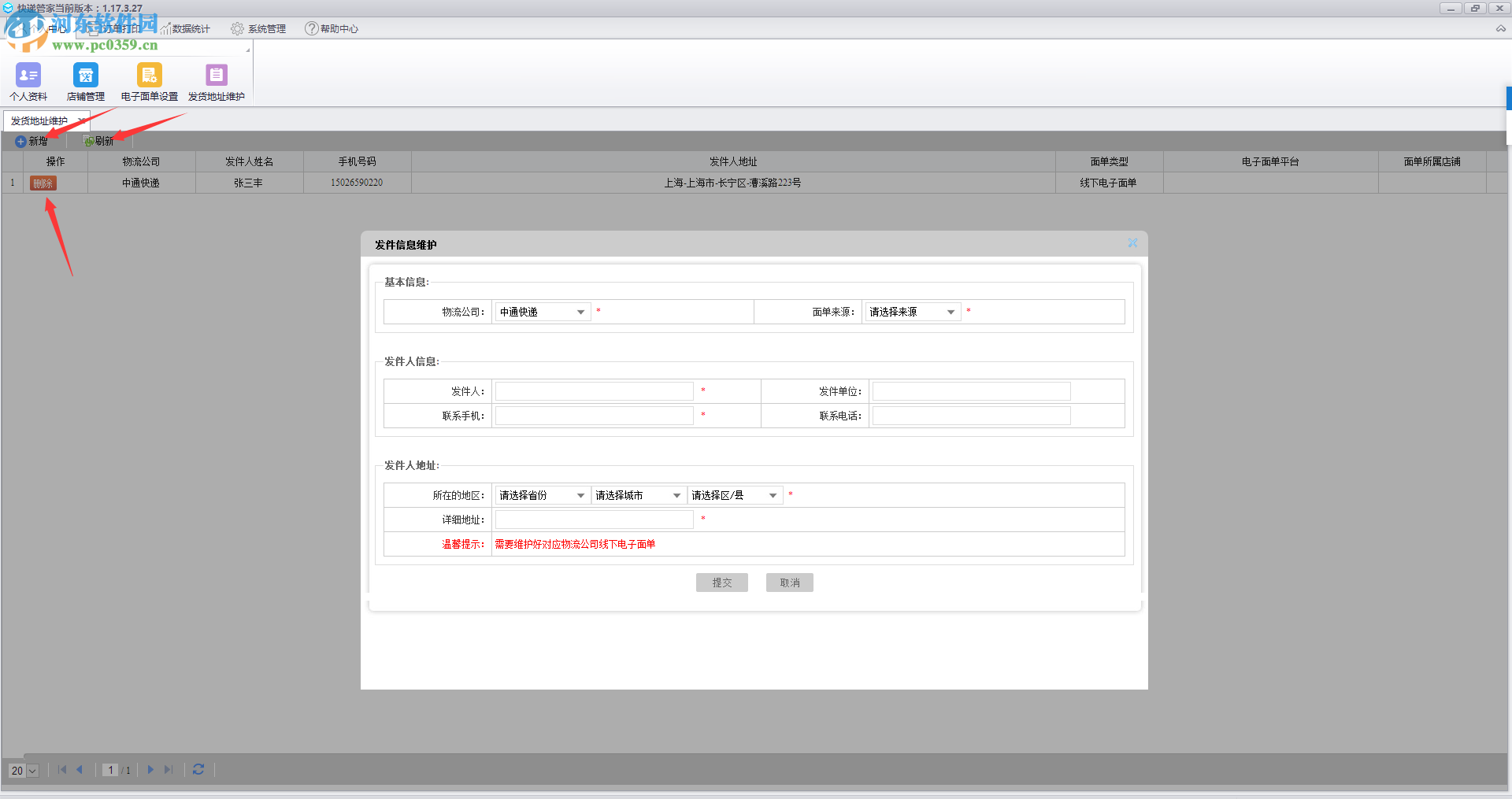Open the 帮助中心 menu
Screen dimensions: 1512x799
pos(332,29)
